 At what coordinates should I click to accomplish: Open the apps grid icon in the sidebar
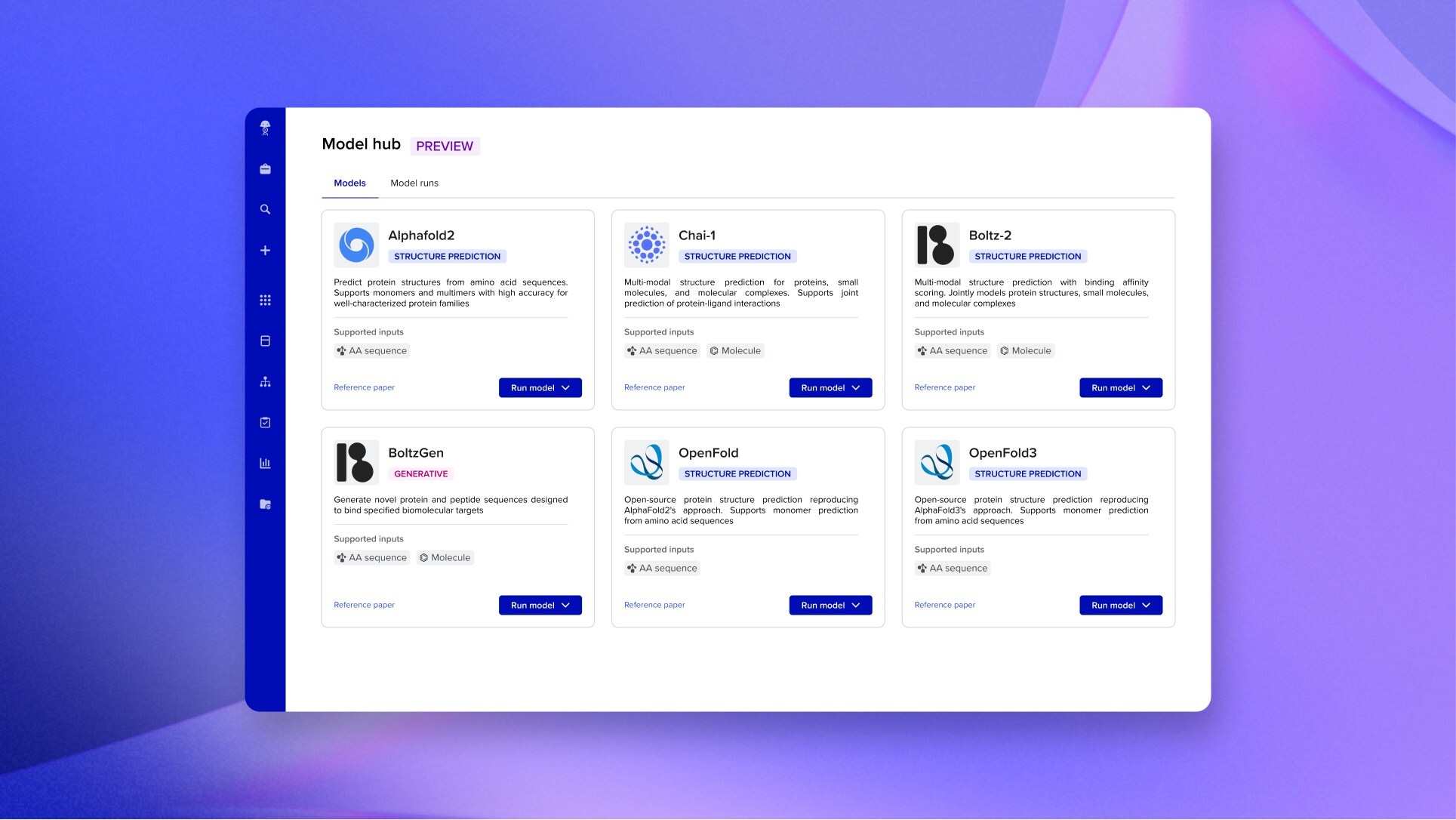click(x=265, y=301)
